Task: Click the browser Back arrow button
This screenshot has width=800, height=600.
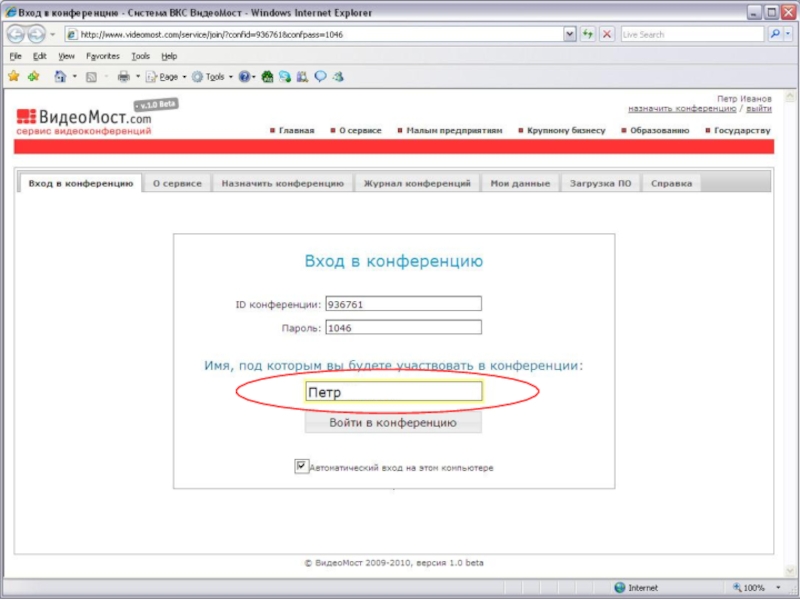Action: (x=16, y=34)
